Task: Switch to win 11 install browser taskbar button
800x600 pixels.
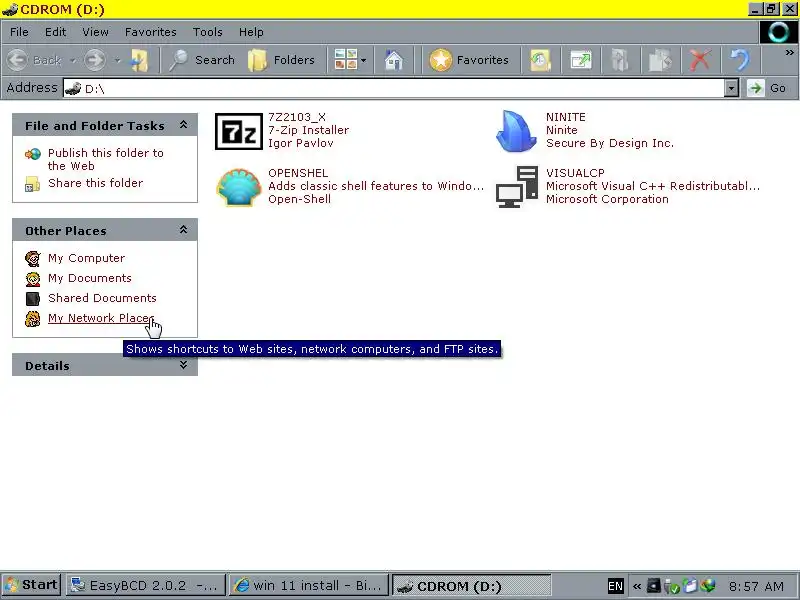Action: [x=308, y=585]
